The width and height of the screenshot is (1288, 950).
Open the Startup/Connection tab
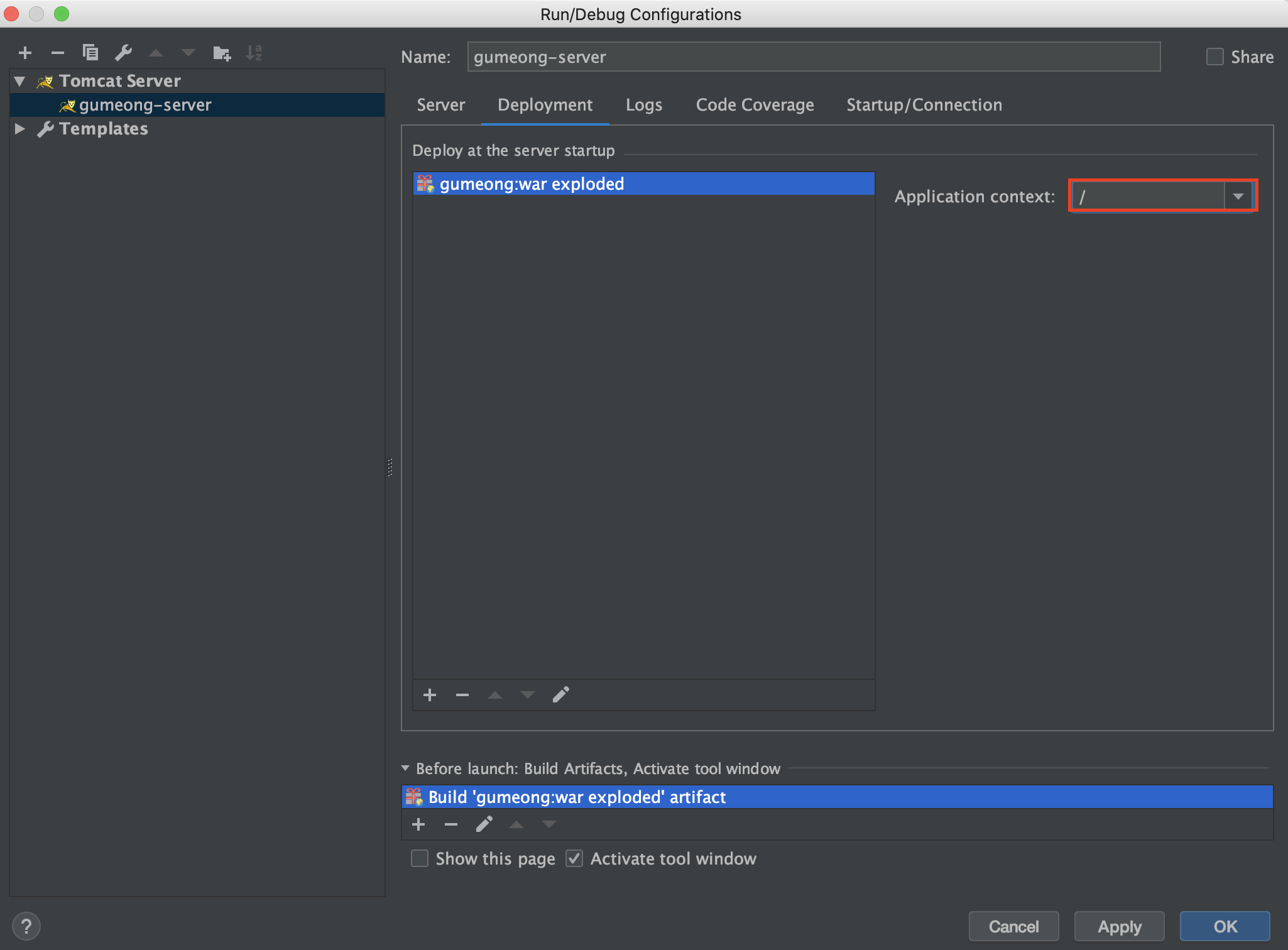[x=924, y=105]
